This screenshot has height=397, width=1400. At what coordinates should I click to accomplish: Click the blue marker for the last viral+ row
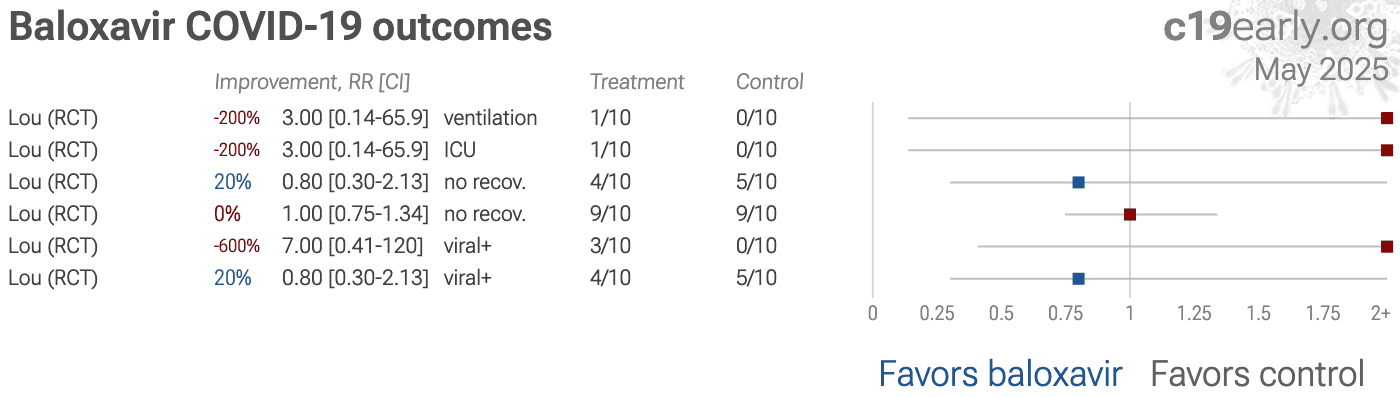coord(1078,278)
